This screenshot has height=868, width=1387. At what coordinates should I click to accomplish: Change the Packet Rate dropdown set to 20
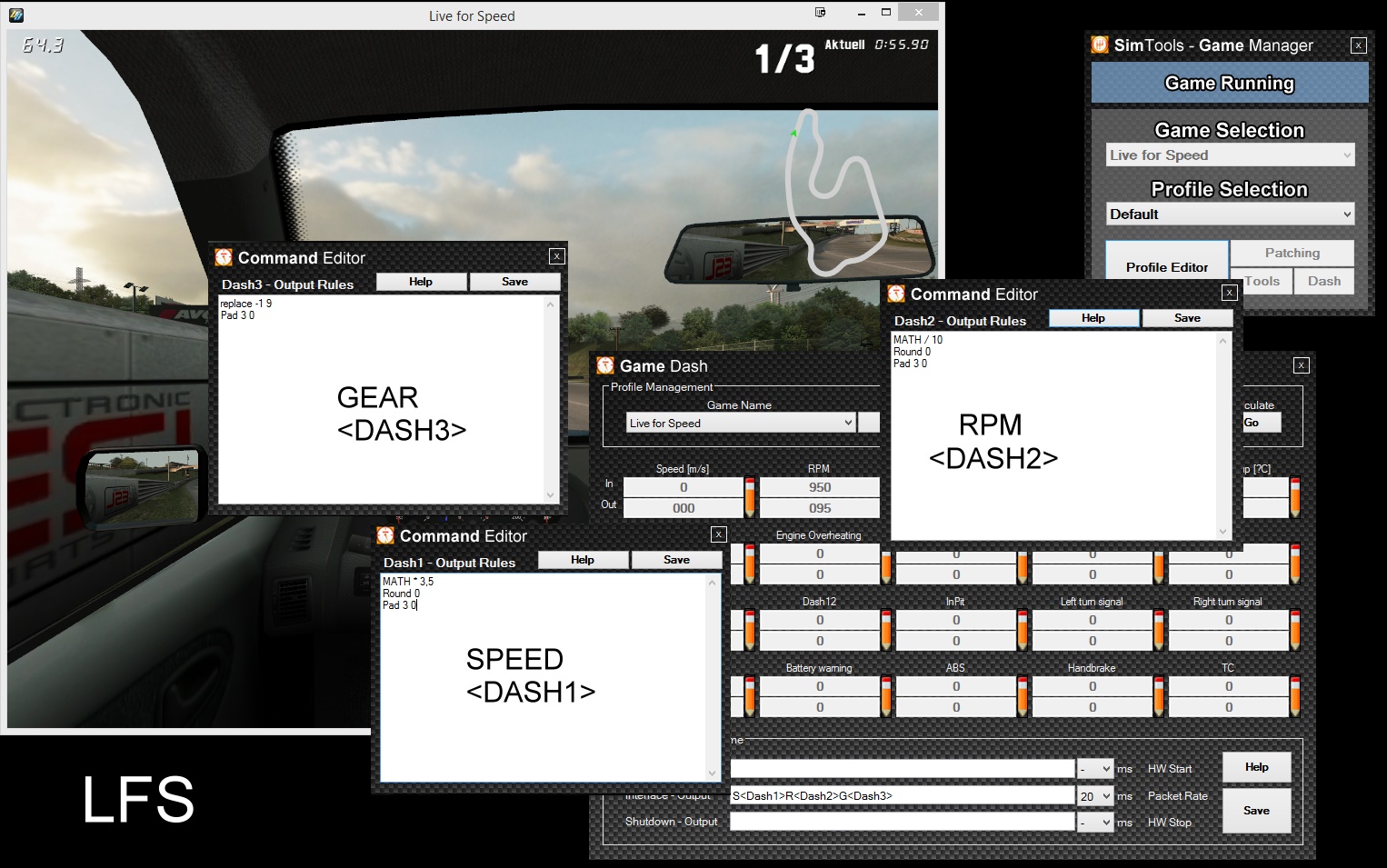tap(1095, 796)
